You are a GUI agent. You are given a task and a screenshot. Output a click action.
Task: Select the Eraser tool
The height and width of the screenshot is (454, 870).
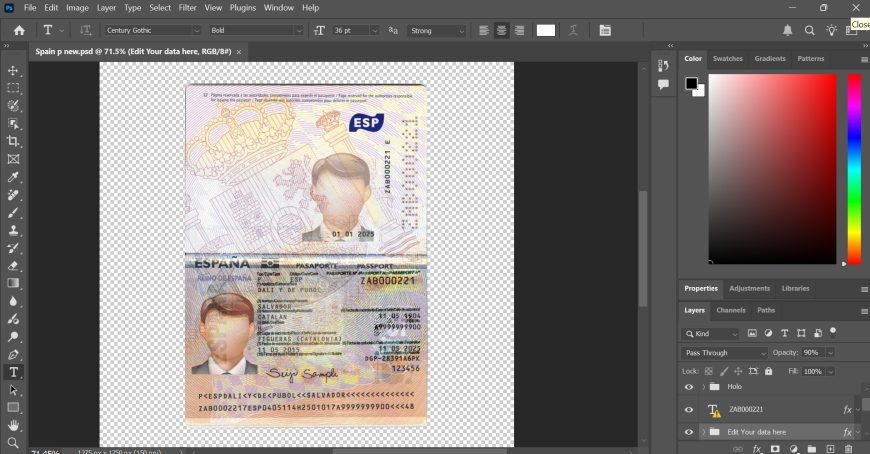point(13,266)
